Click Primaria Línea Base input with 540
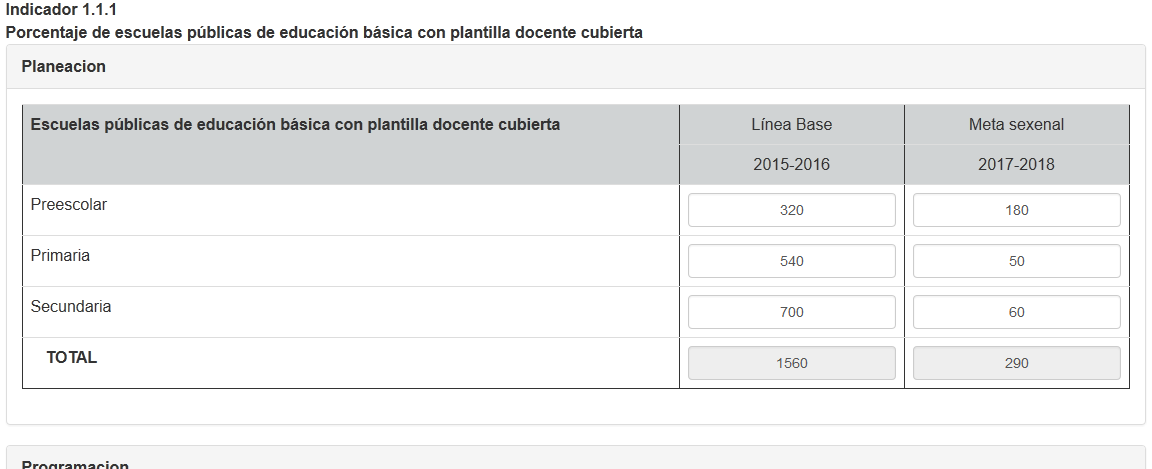This screenshot has width=1152, height=469. coord(791,261)
